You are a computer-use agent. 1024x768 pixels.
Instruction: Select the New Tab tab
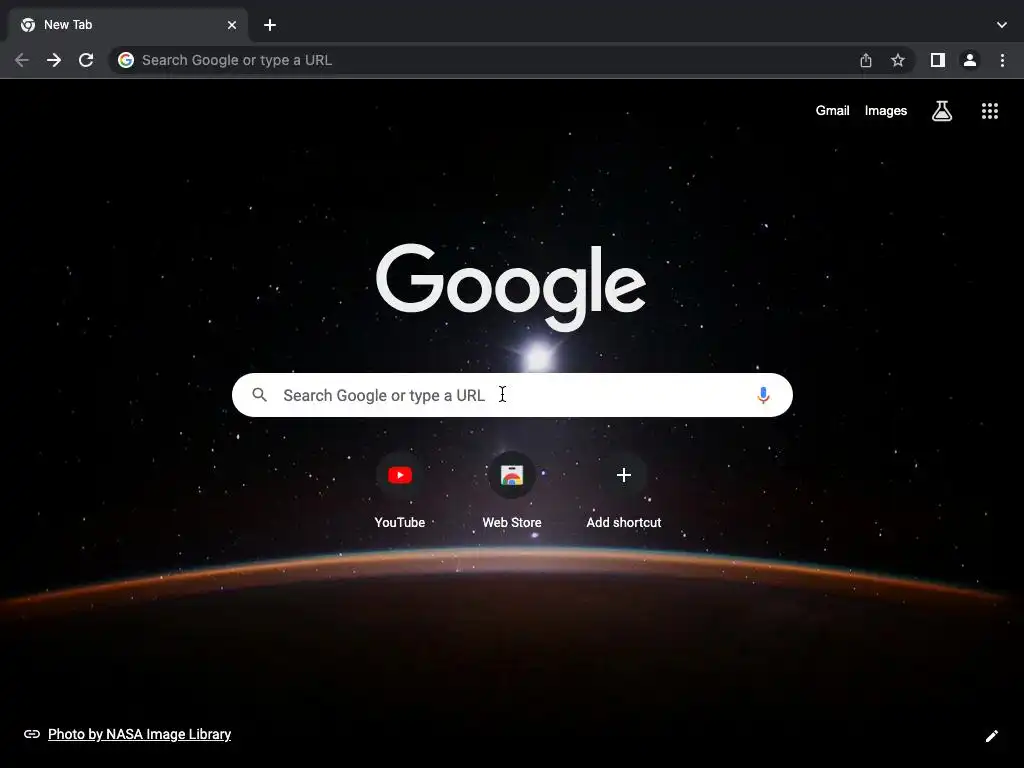tap(128, 25)
